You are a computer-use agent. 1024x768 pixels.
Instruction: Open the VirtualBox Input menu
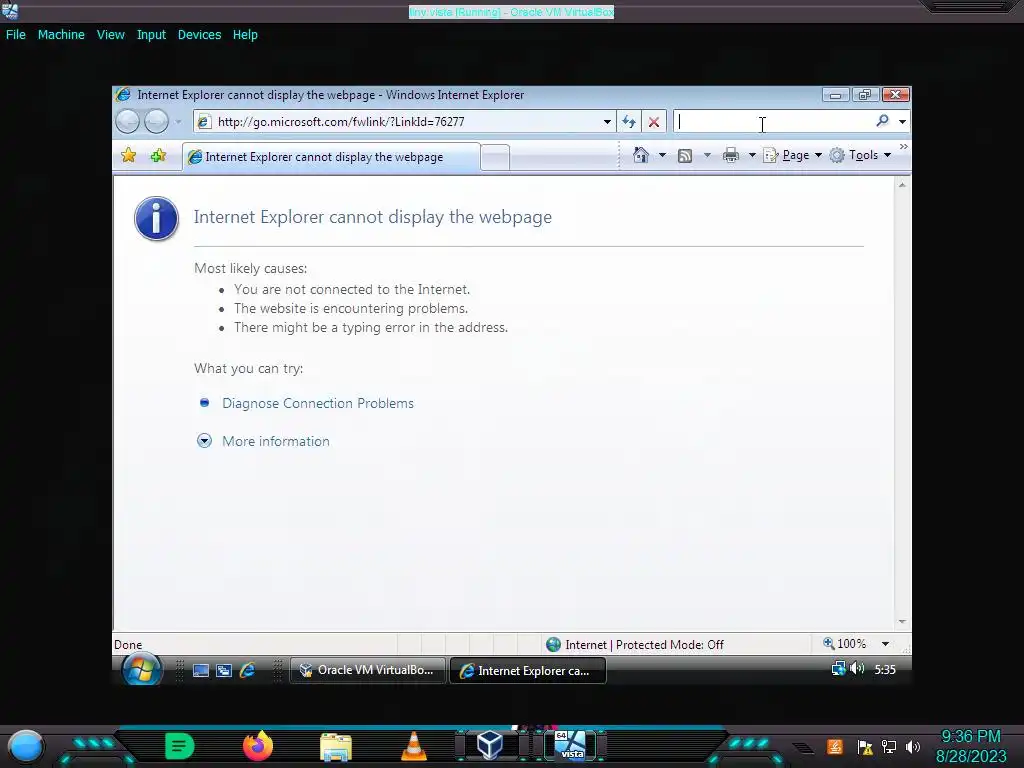(151, 35)
